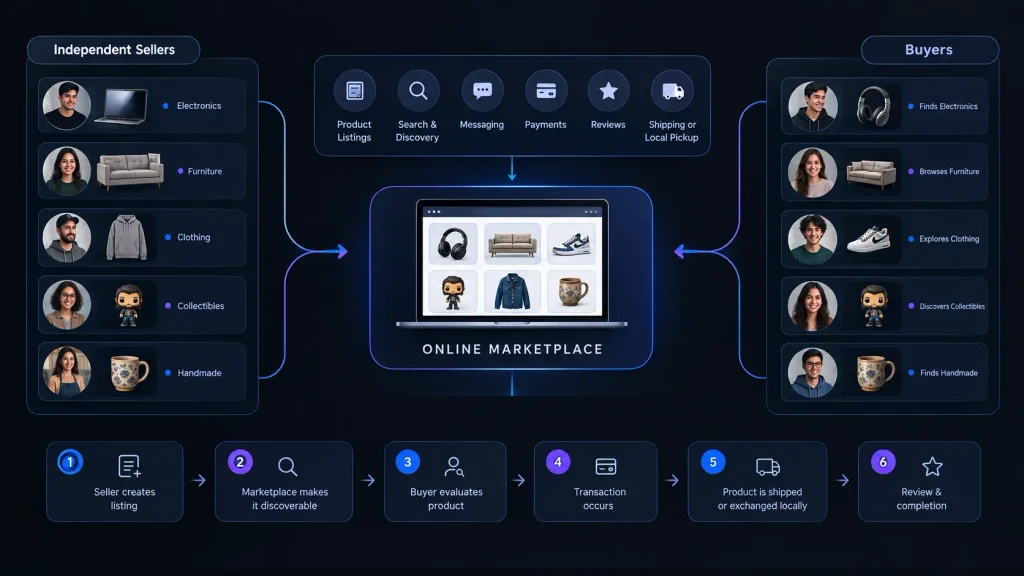Viewport: 1024px width, 576px height.
Task: Click the "Furniture" seller label
Action: click(204, 171)
